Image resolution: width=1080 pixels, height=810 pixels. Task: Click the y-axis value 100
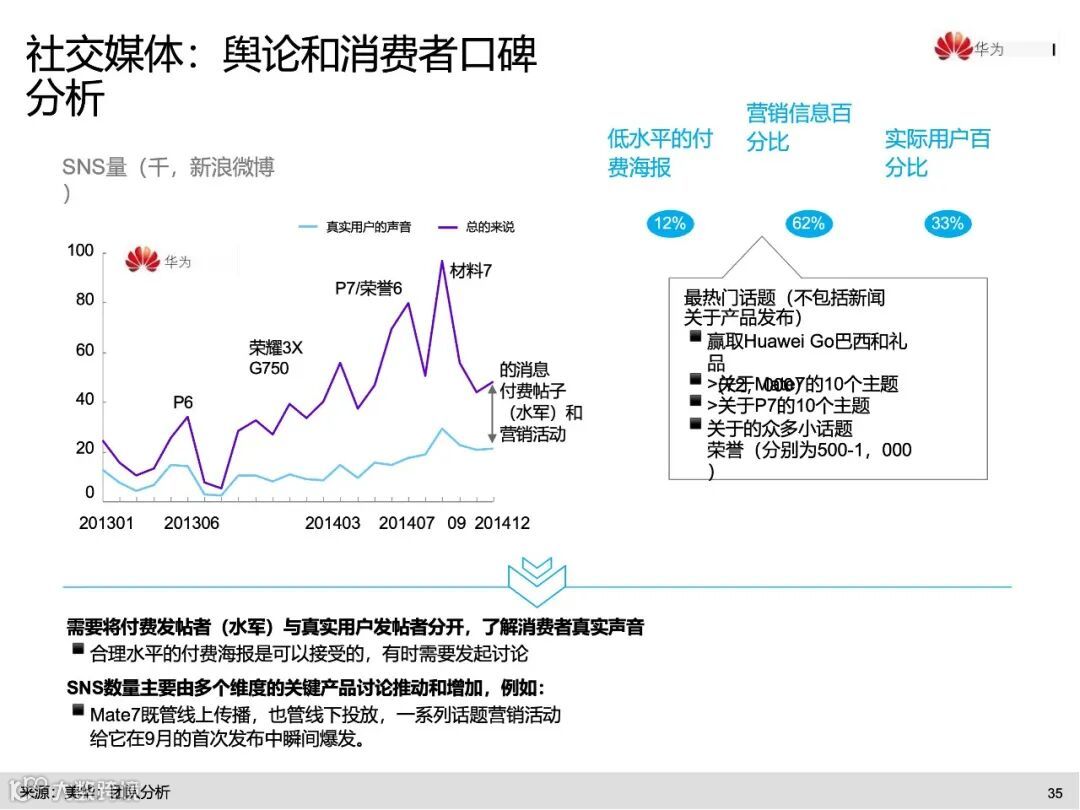[81, 250]
